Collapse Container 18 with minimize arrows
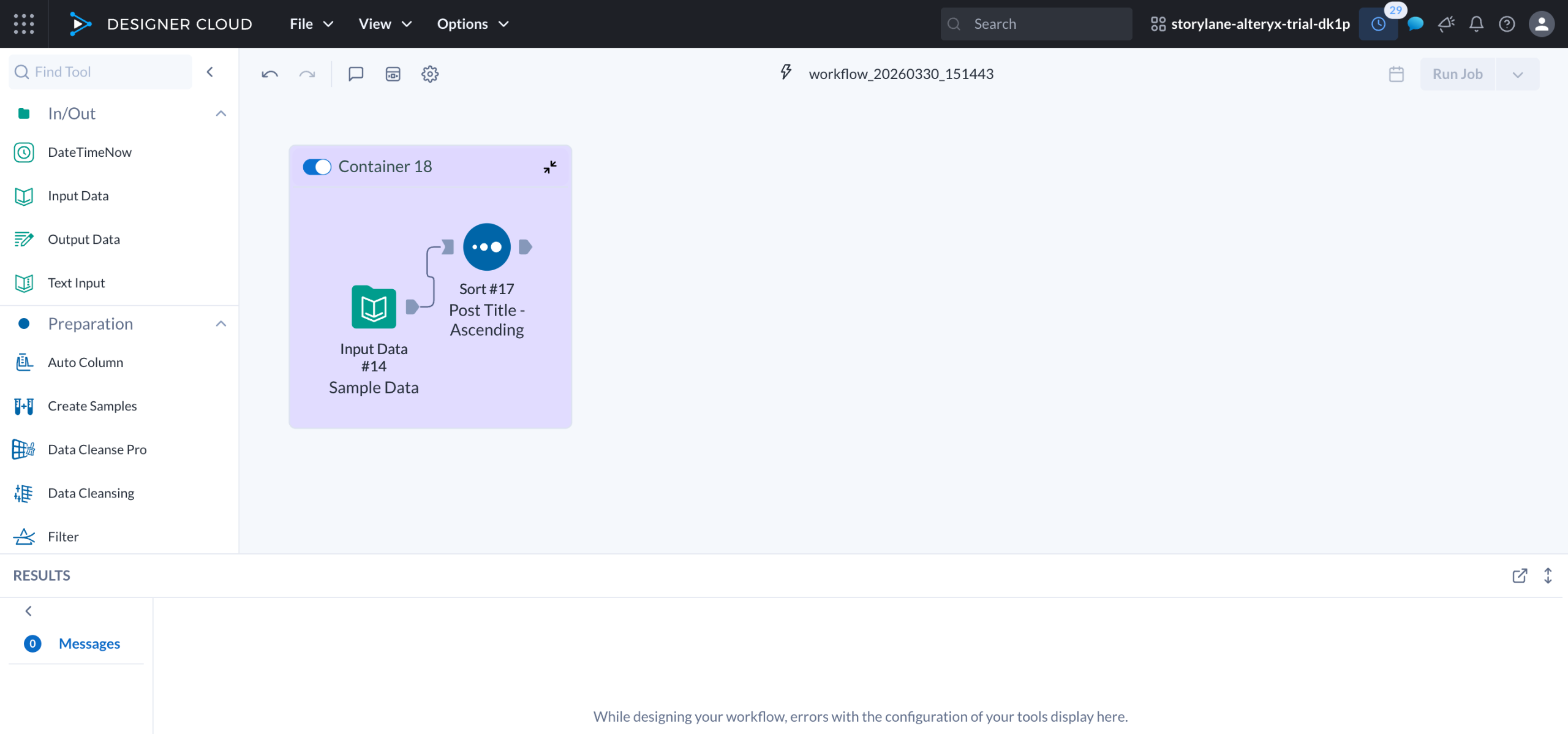The height and width of the screenshot is (734, 1568). 549,167
